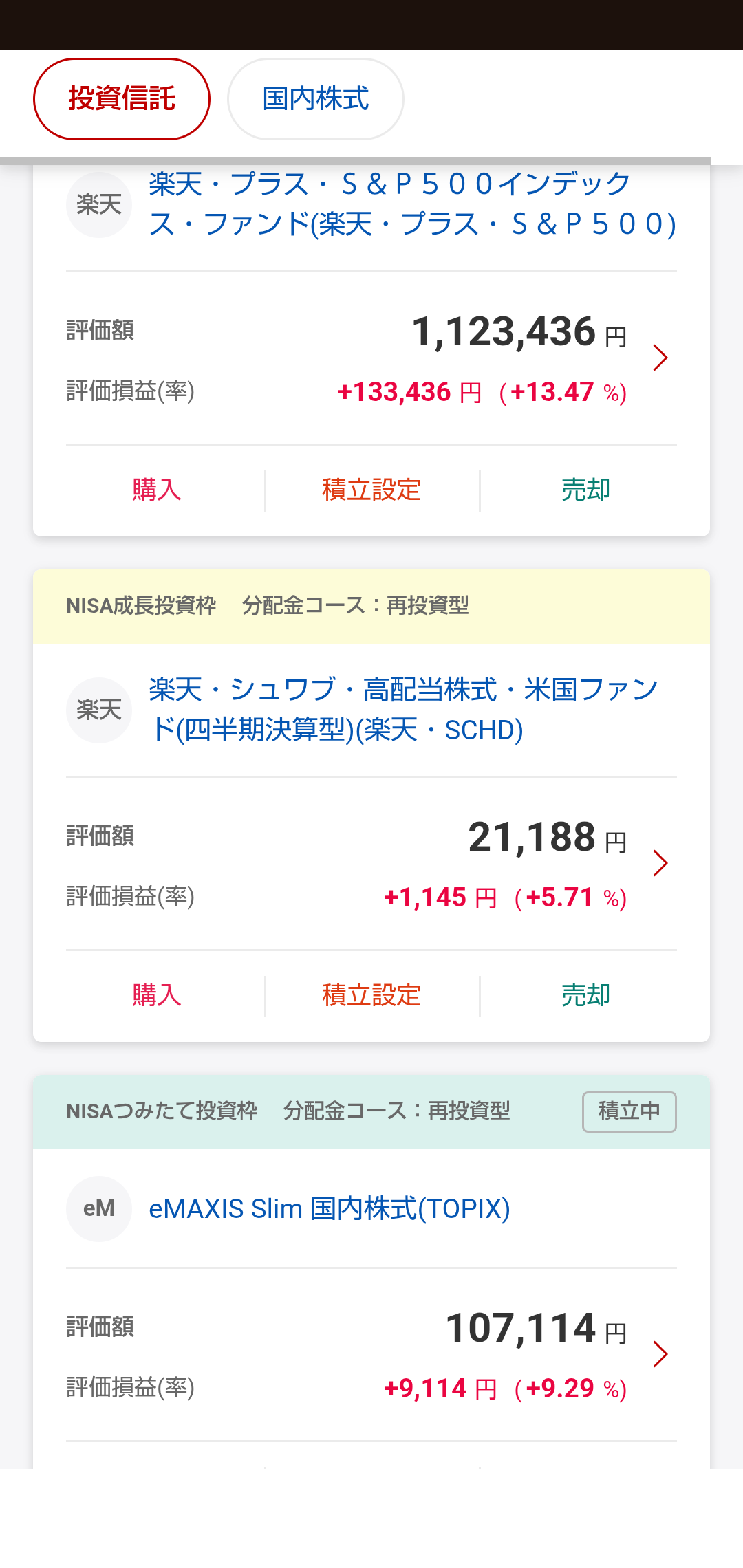Tap 売却 for the S&P500 fund
743x1568 pixels.
click(586, 490)
